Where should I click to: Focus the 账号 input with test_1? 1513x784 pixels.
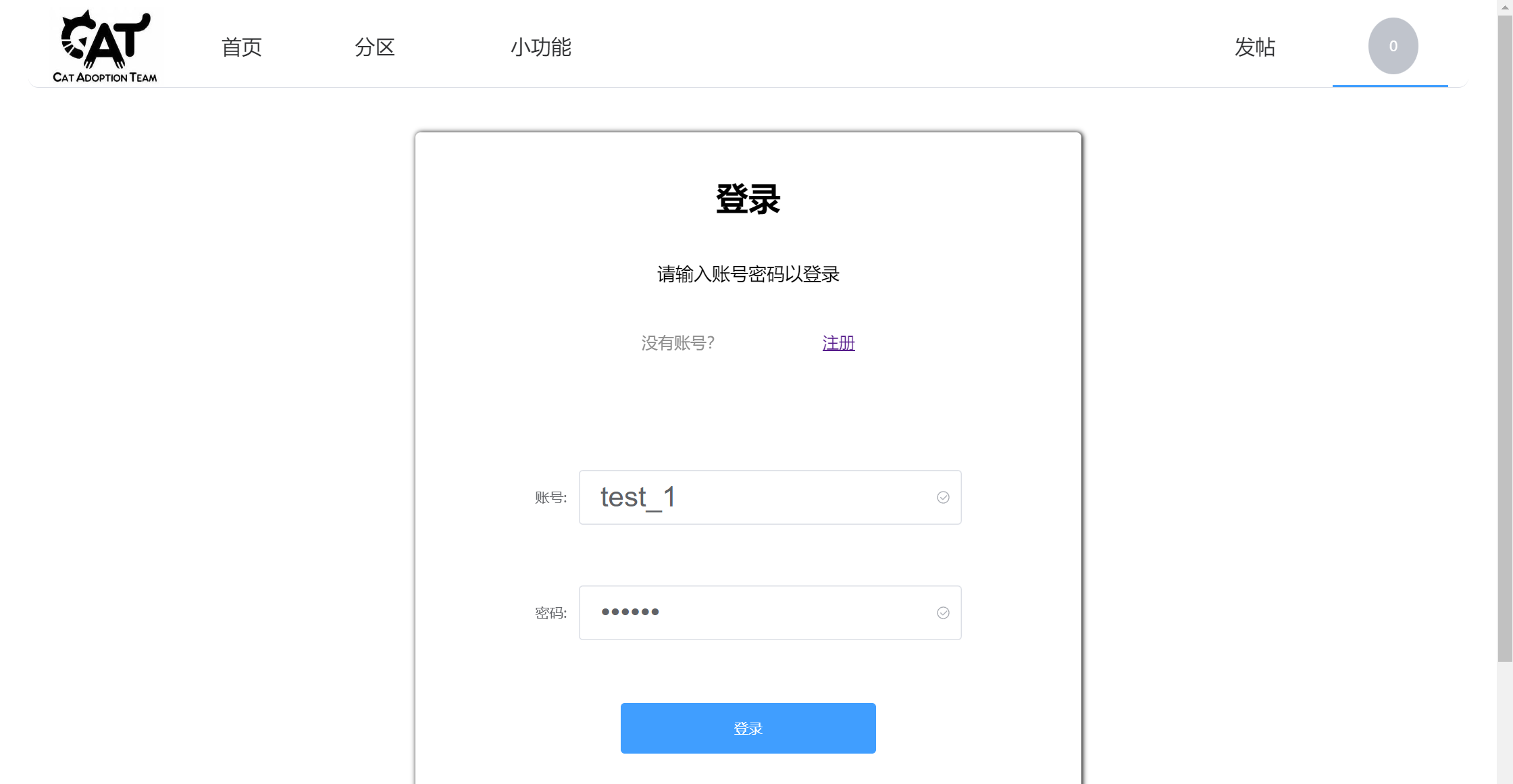click(x=756, y=498)
